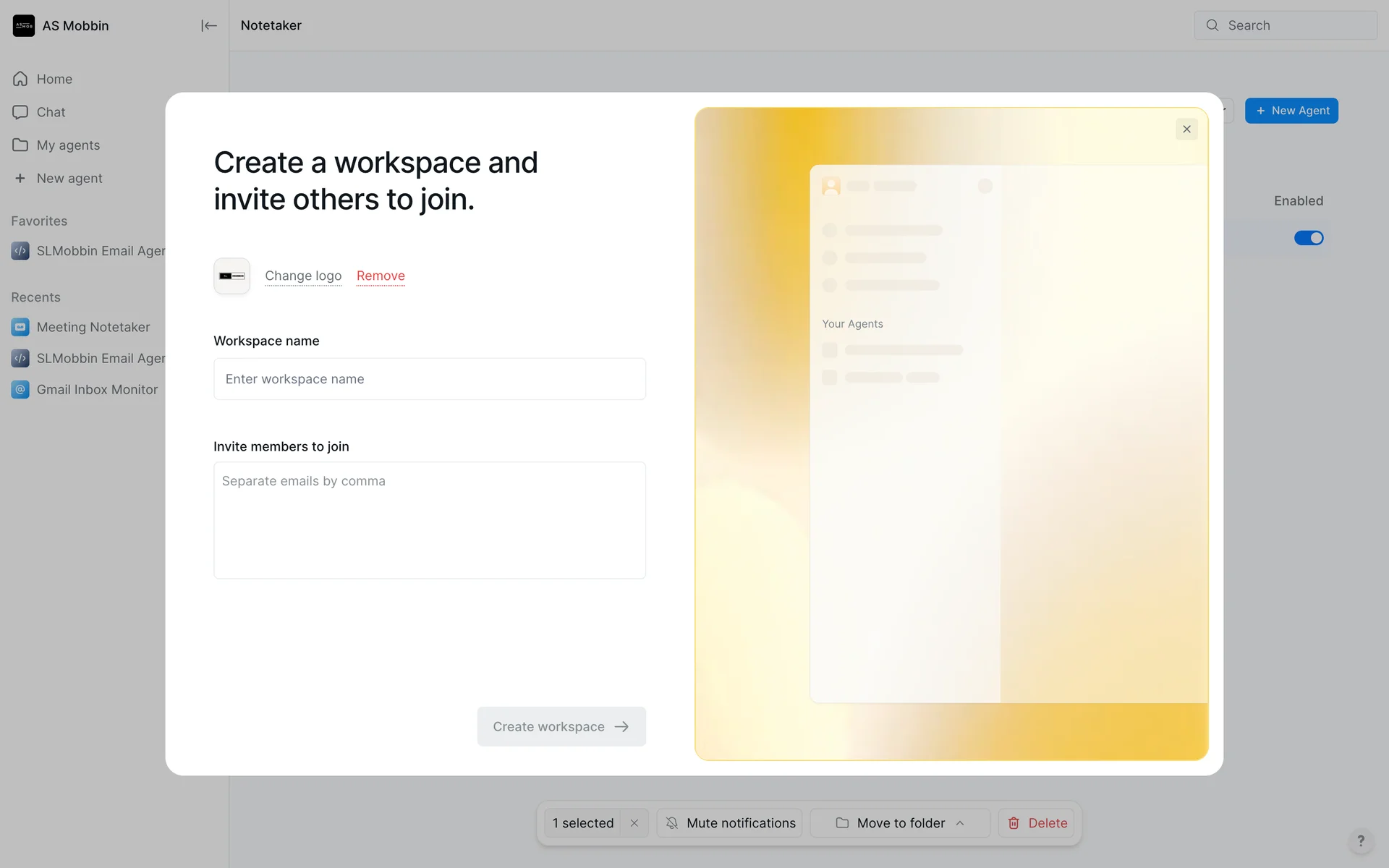1389x868 pixels.
Task: Open SLMobbin Email Agent under Favorites
Action: pos(100,251)
